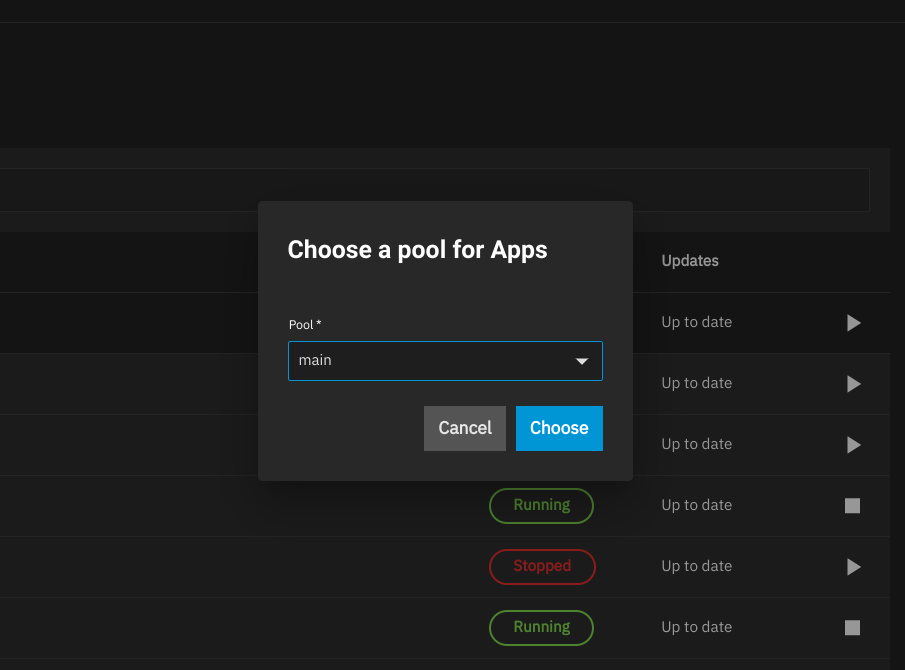The height and width of the screenshot is (670, 905).
Task: Click Up to date in the Stopped row
Action: (696, 567)
